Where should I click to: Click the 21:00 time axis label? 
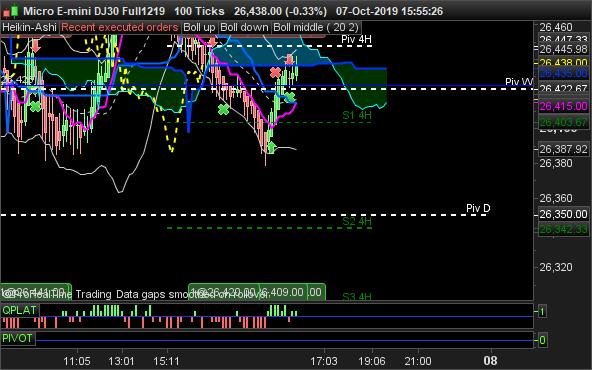(418, 361)
